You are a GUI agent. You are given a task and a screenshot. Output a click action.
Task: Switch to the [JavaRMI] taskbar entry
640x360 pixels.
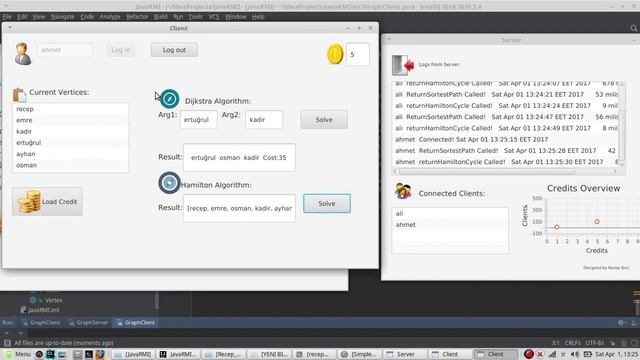click(x=133, y=354)
